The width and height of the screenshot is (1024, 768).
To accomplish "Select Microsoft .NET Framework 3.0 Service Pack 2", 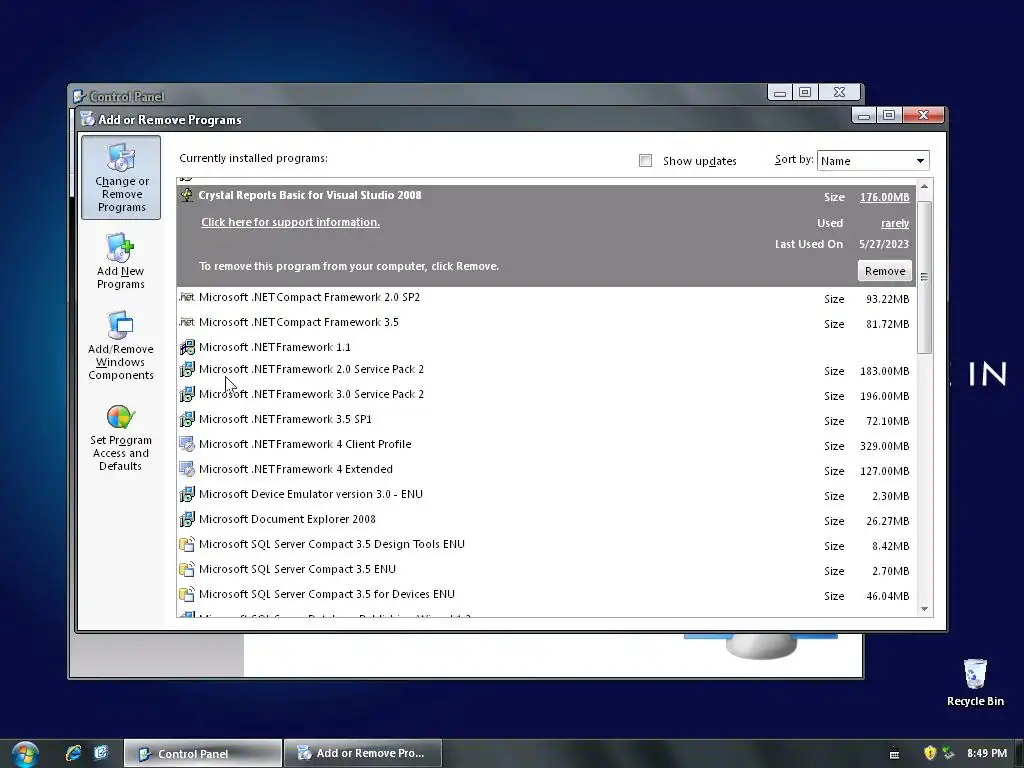I will click(x=311, y=394).
